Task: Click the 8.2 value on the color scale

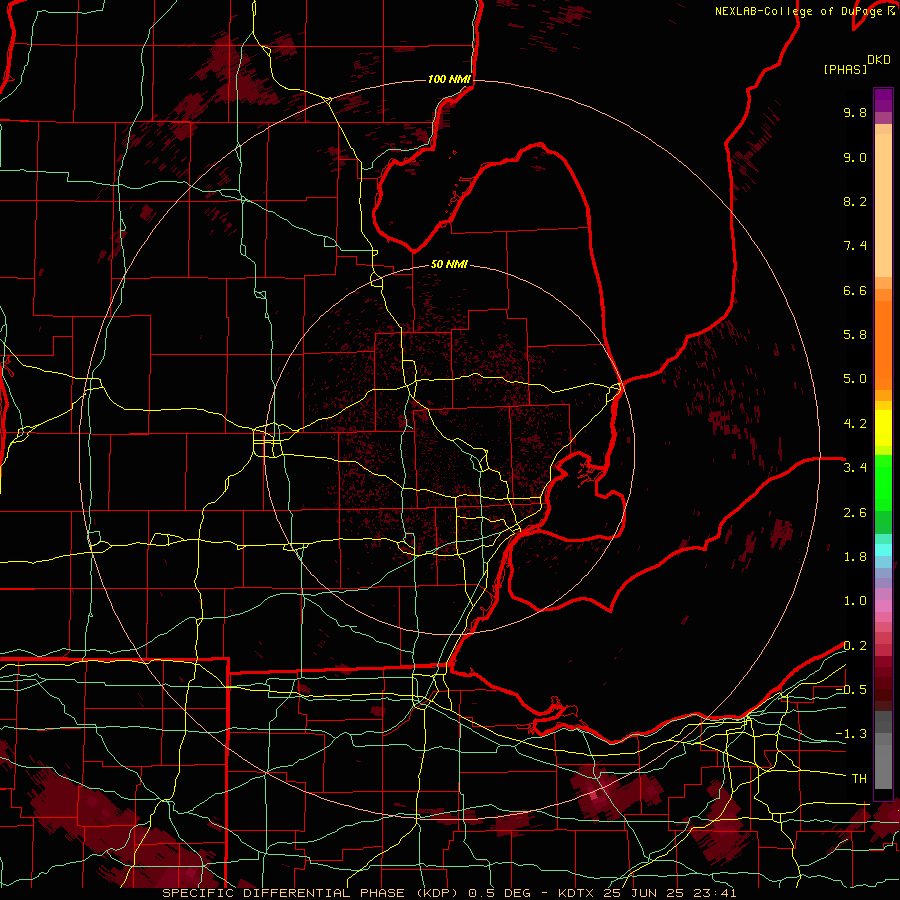Action: coord(855,201)
